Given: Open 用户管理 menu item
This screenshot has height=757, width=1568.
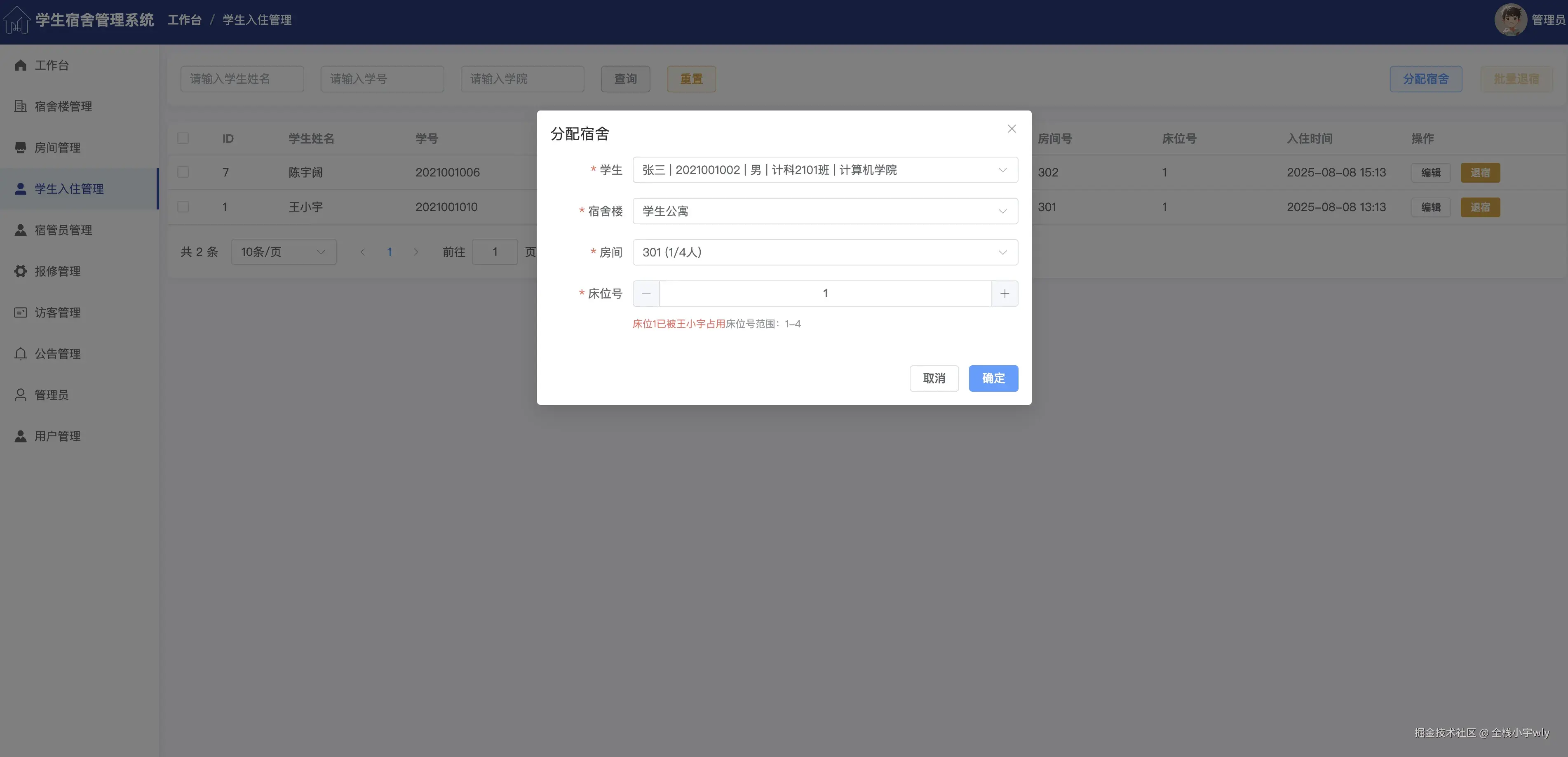Looking at the screenshot, I should [x=57, y=436].
